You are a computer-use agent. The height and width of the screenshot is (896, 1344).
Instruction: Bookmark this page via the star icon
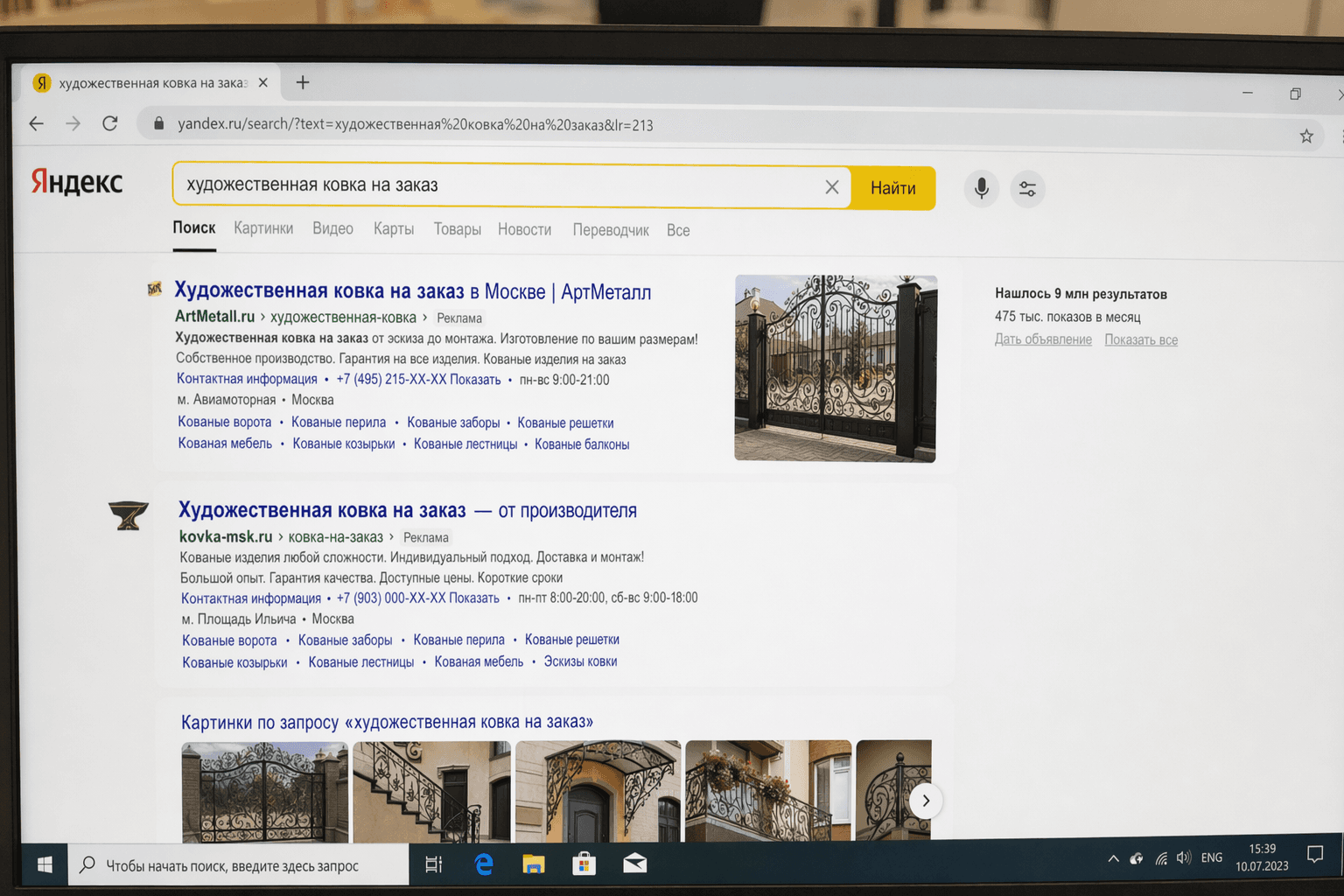[1306, 136]
